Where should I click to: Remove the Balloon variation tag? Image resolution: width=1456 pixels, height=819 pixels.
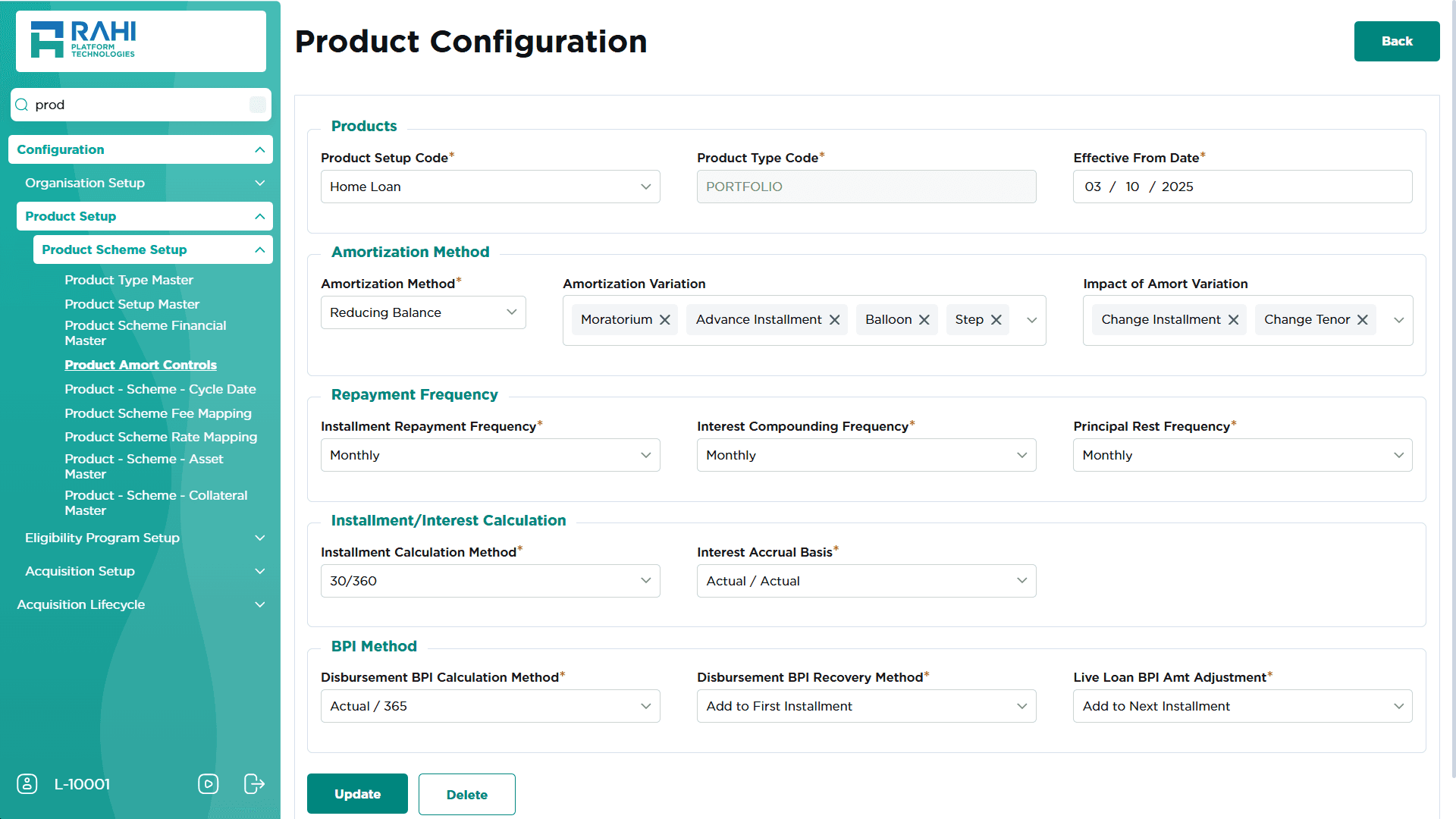click(924, 320)
